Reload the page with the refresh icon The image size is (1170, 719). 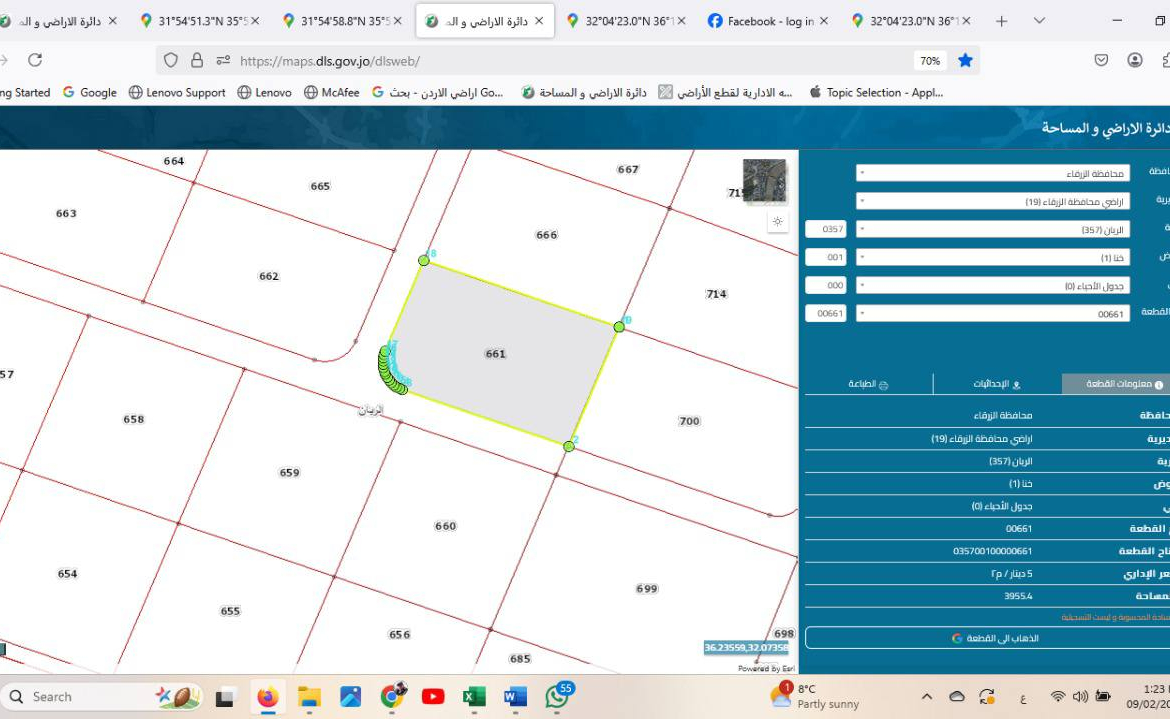35,60
